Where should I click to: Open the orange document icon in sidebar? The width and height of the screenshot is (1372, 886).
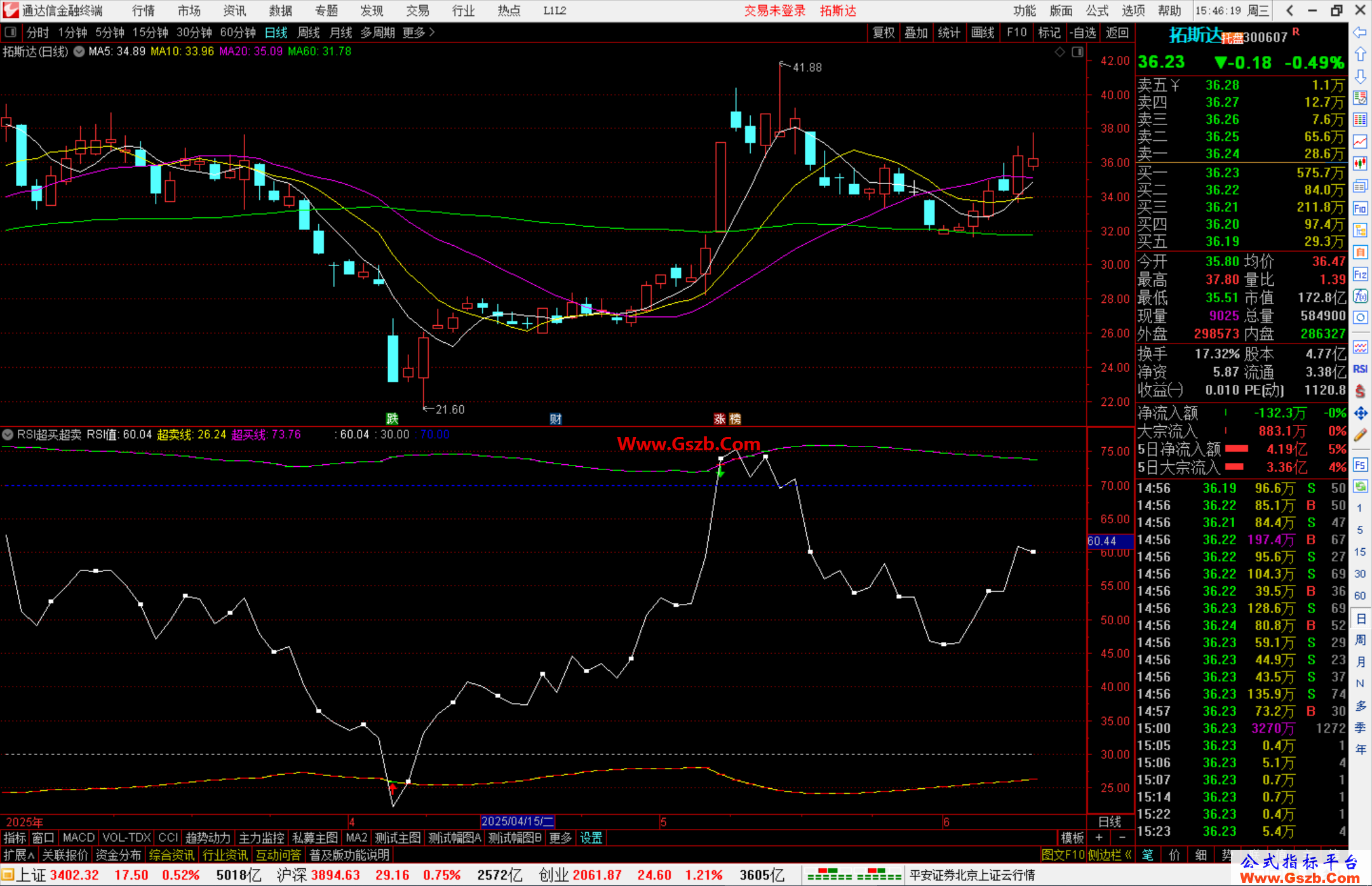[1360, 252]
